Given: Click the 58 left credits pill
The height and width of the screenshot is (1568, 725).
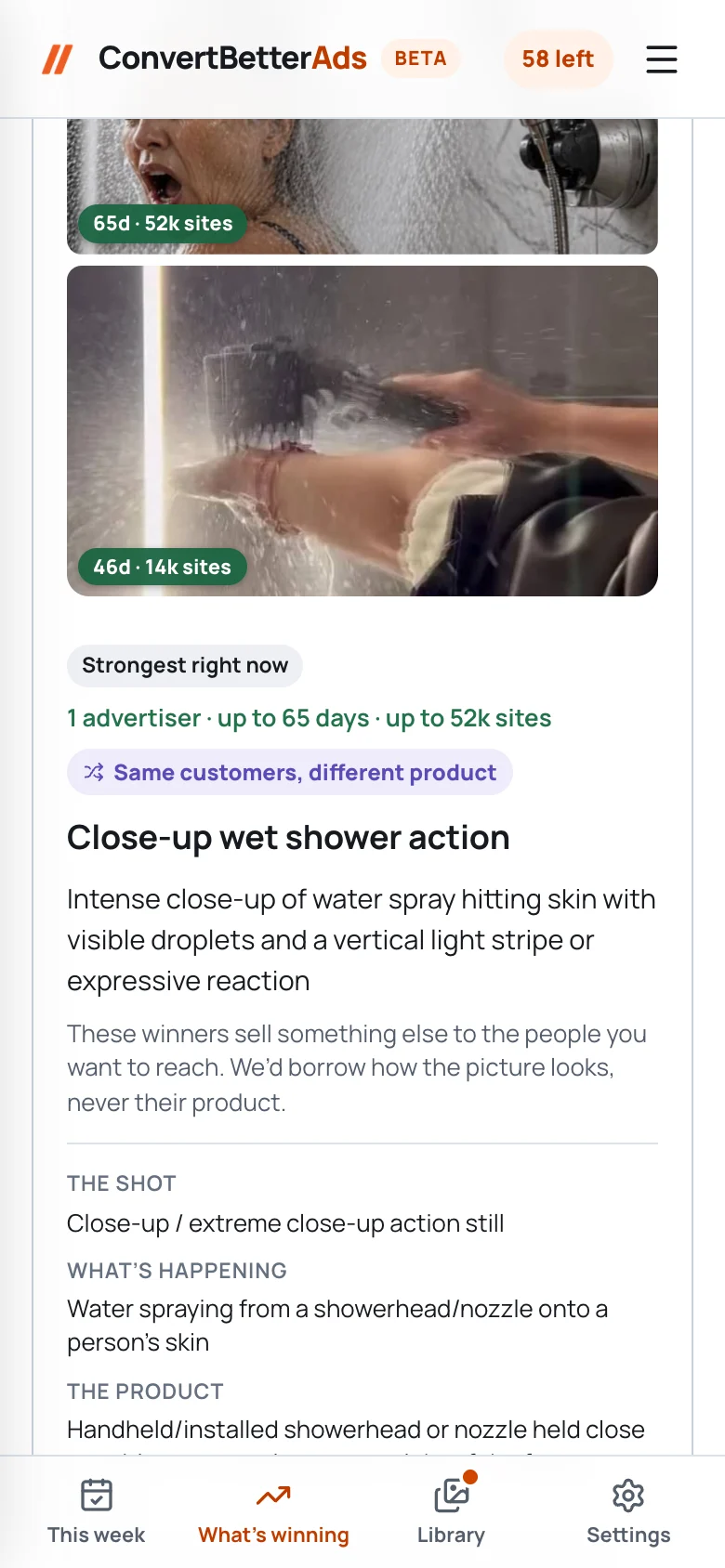Looking at the screenshot, I should pos(558,59).
